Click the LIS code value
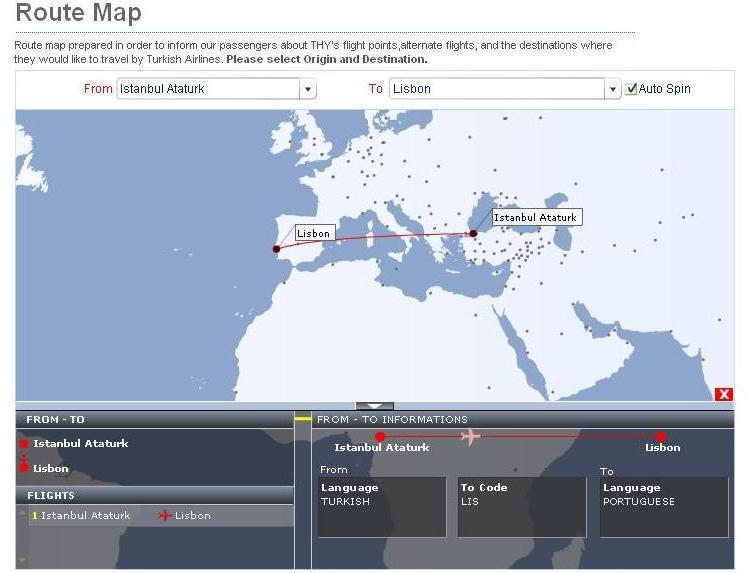The image size is (748, 573). tap(470, 501)
